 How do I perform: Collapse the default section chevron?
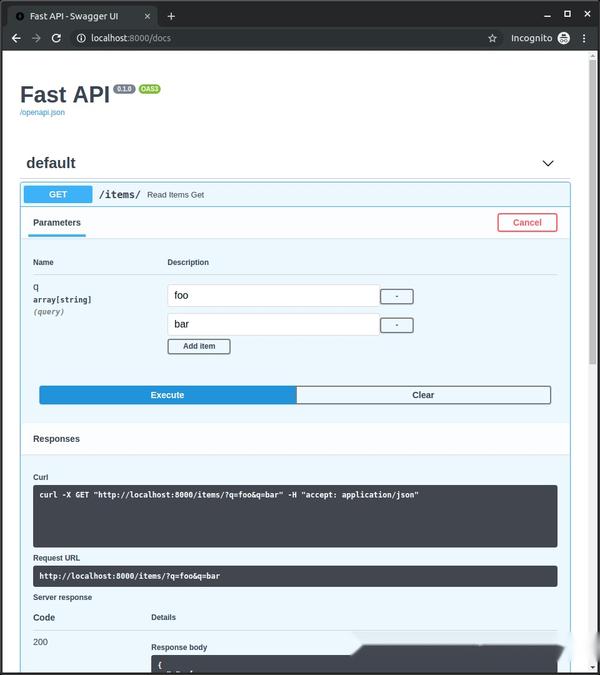tap(547, 163)
